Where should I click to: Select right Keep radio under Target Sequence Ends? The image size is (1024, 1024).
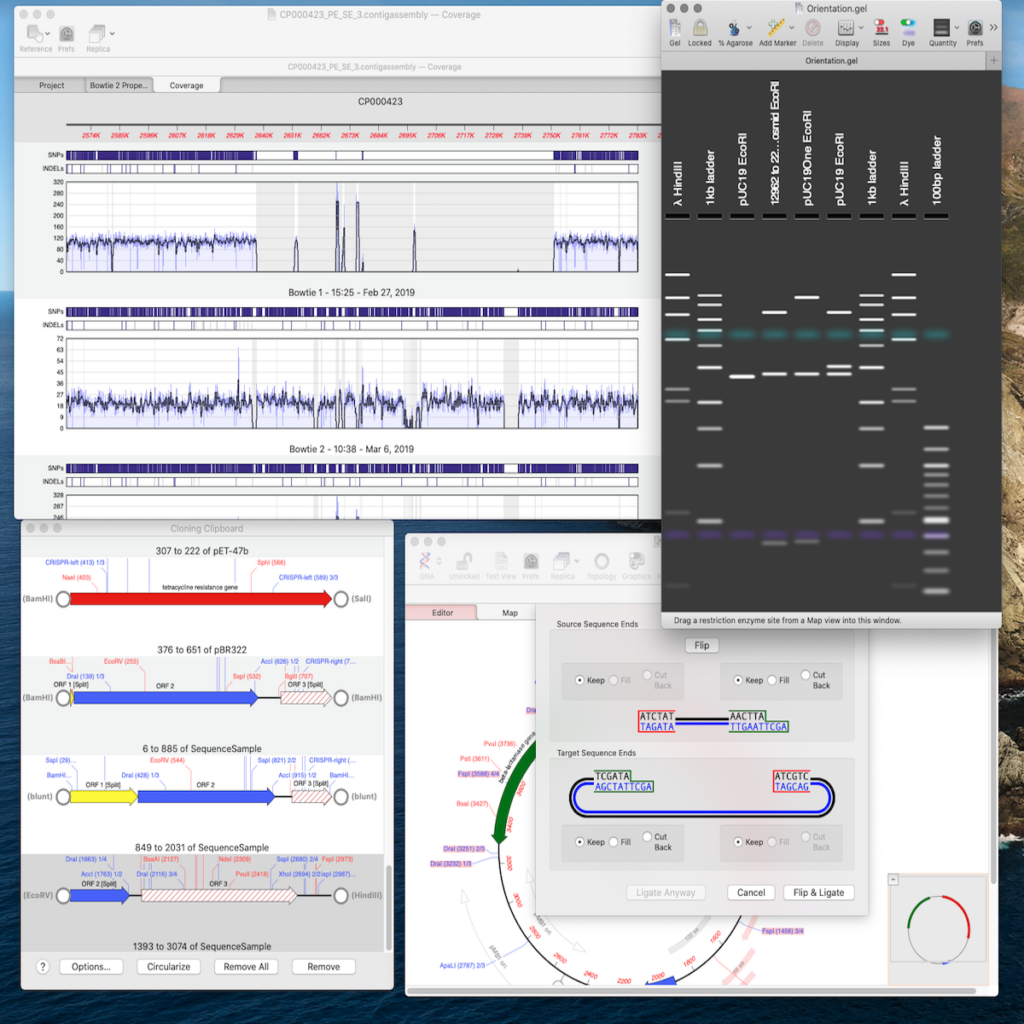(x=737, y=842)
